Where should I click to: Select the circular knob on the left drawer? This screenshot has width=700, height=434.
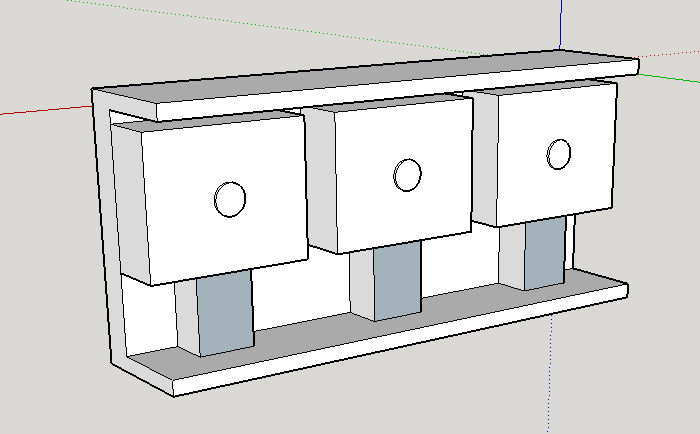pyautogui.click(x=230, y=200)
